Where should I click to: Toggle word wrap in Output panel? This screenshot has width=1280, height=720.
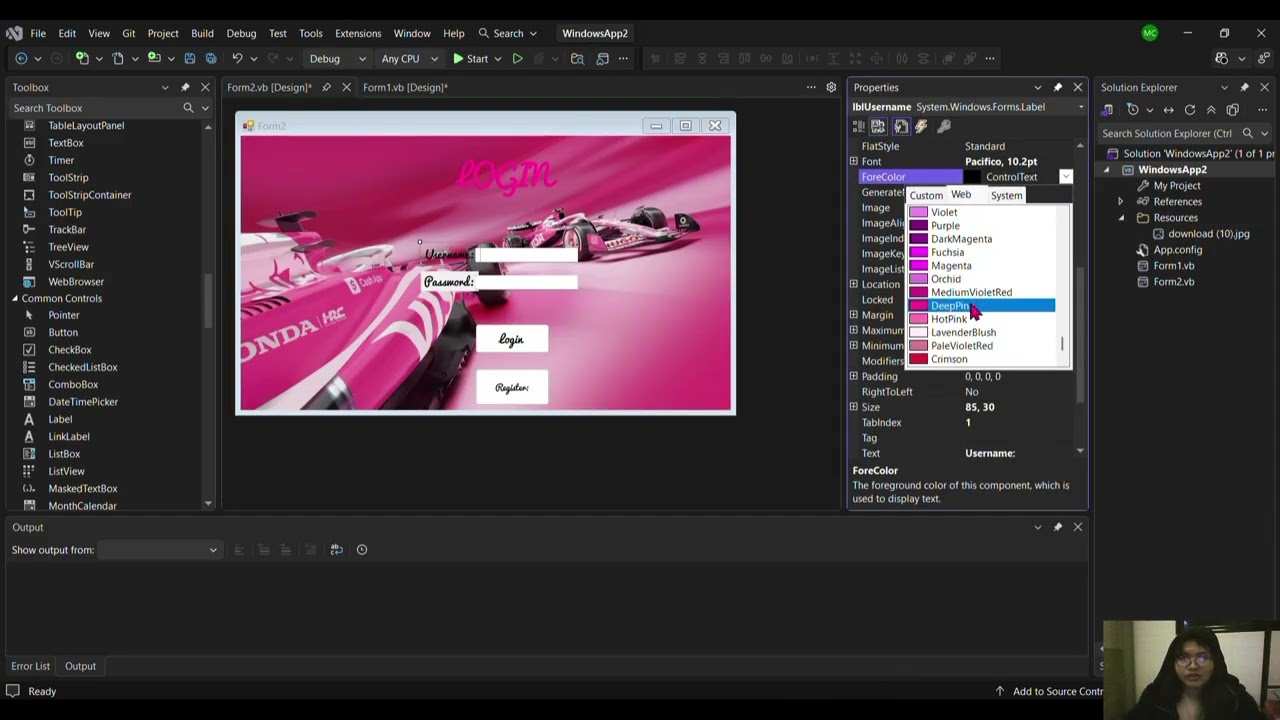[x=336, y=549]
